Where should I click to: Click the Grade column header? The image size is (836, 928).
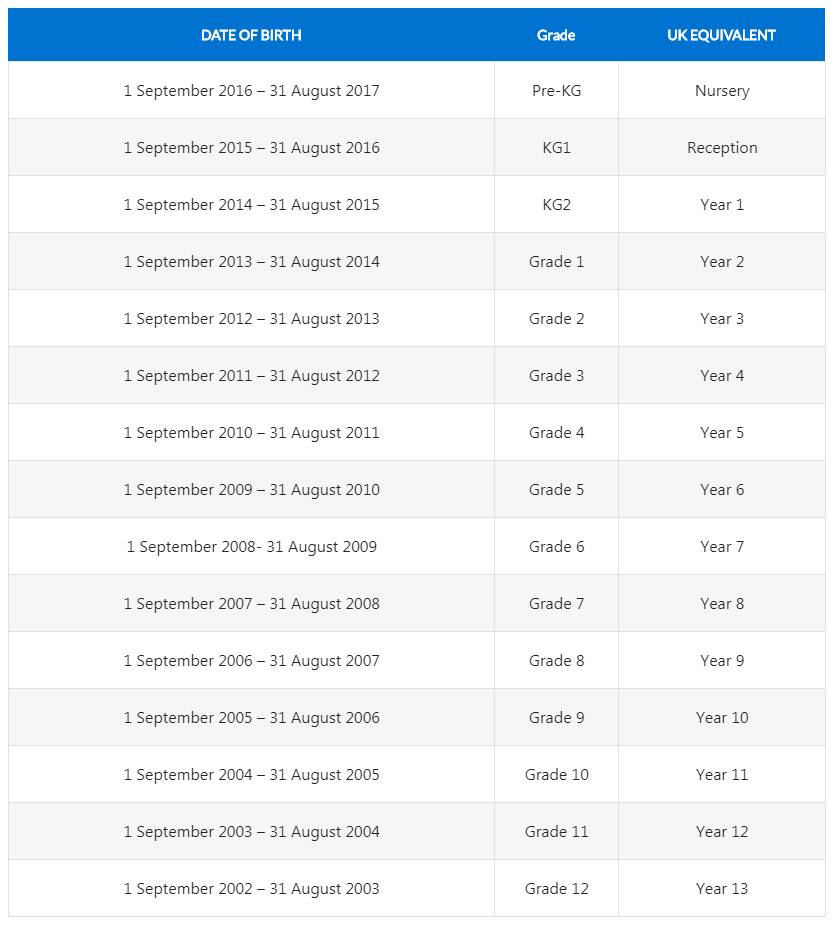[x=556, y=35]
